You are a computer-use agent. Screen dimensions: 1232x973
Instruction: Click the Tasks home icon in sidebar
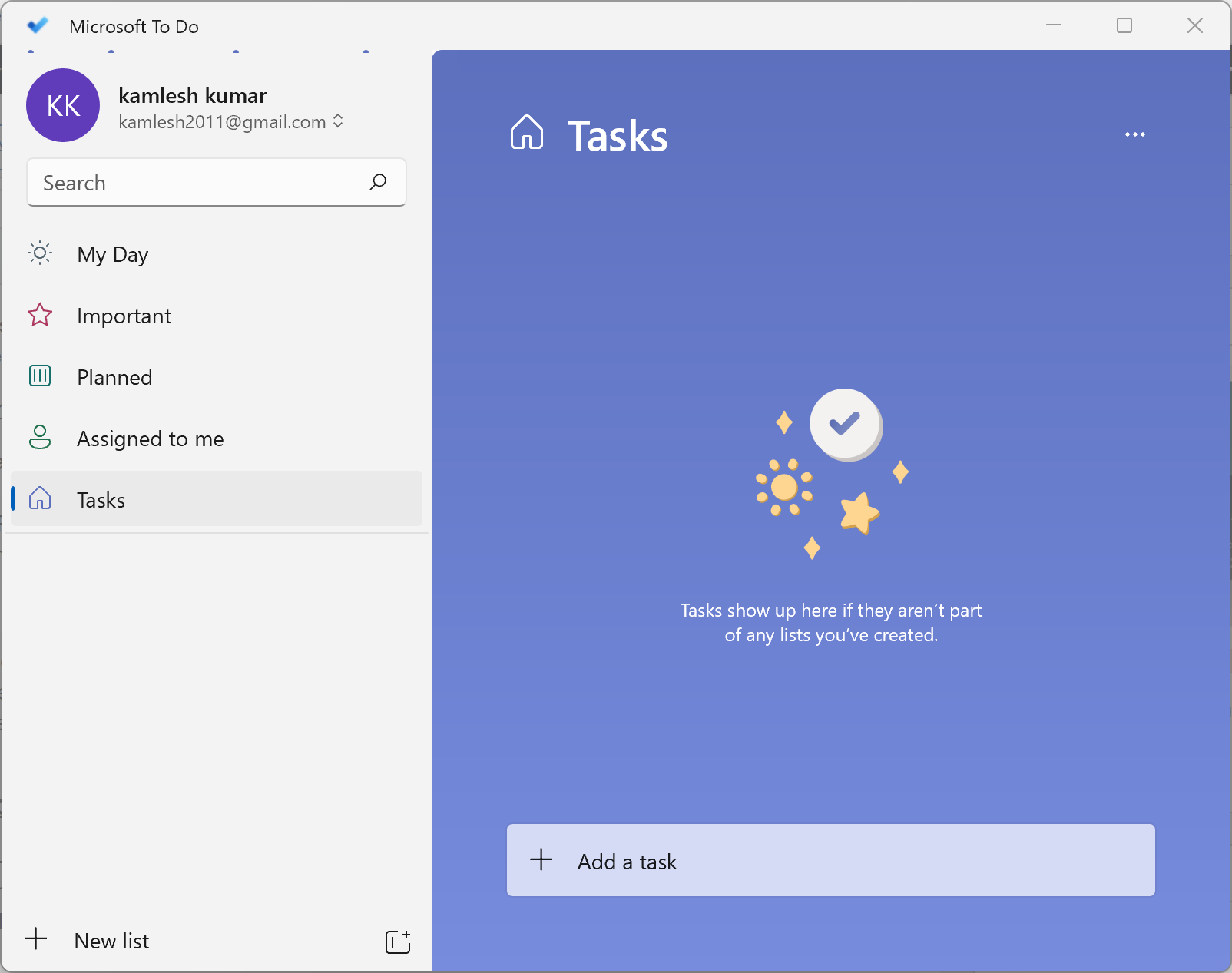(40, 498)
